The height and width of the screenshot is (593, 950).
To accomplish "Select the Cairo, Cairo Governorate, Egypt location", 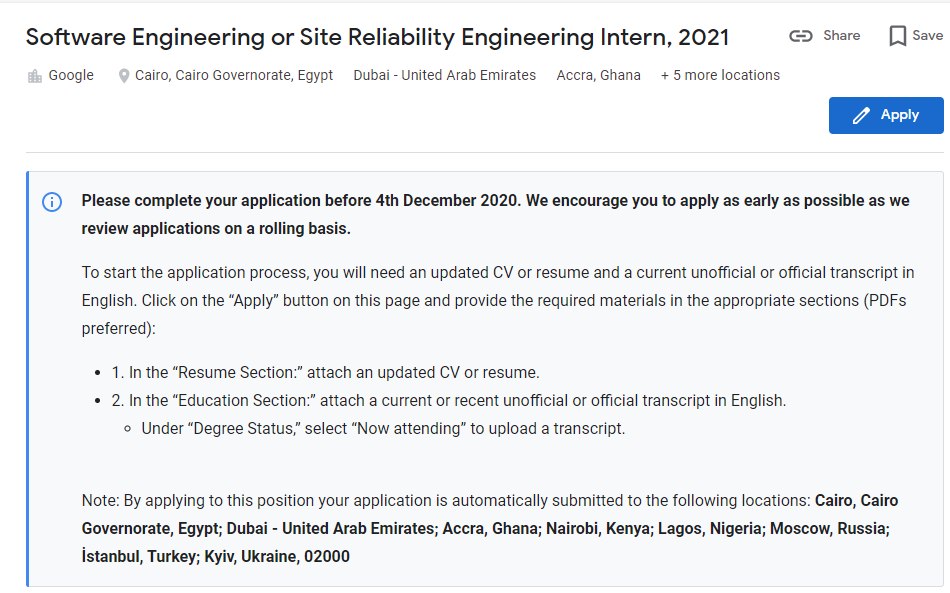I will (x=234, y=75).
